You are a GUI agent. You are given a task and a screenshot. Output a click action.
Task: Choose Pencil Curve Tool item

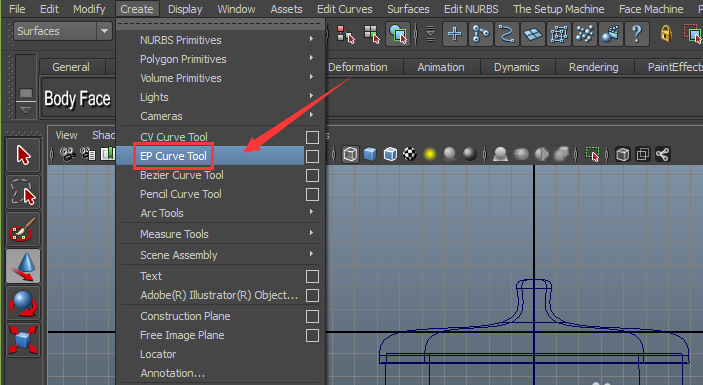pyautogui.click(x=181, y=194)
